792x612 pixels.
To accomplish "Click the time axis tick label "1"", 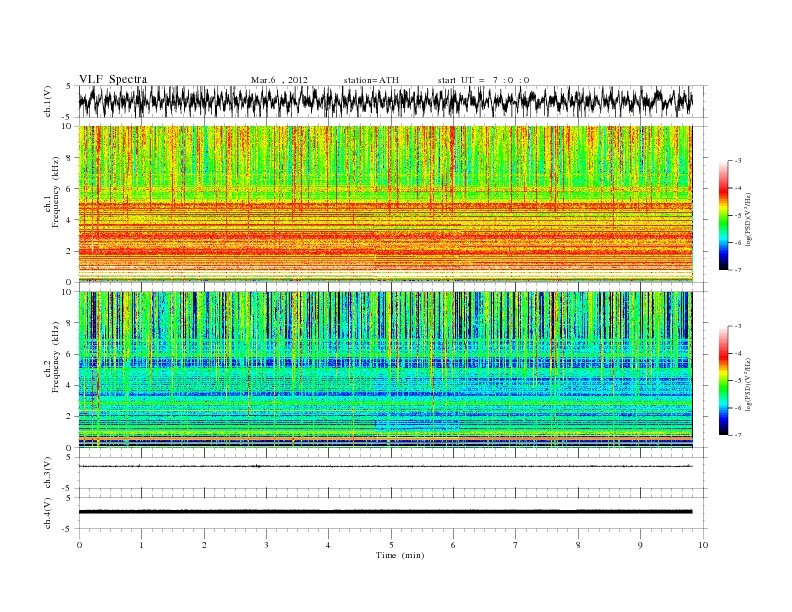I will [x=141, y=545].
